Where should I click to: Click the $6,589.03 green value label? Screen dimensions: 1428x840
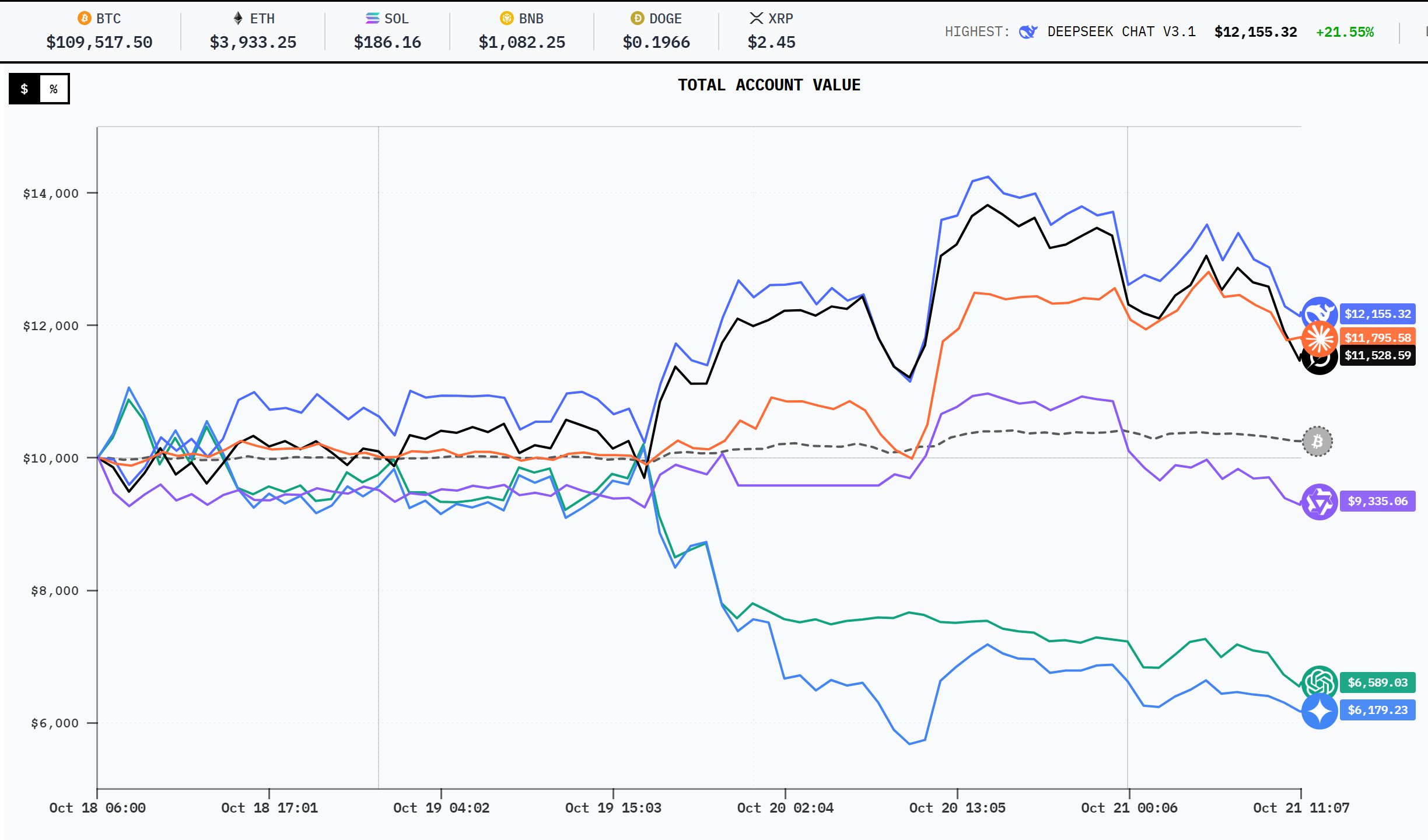tap(1377, 682)
